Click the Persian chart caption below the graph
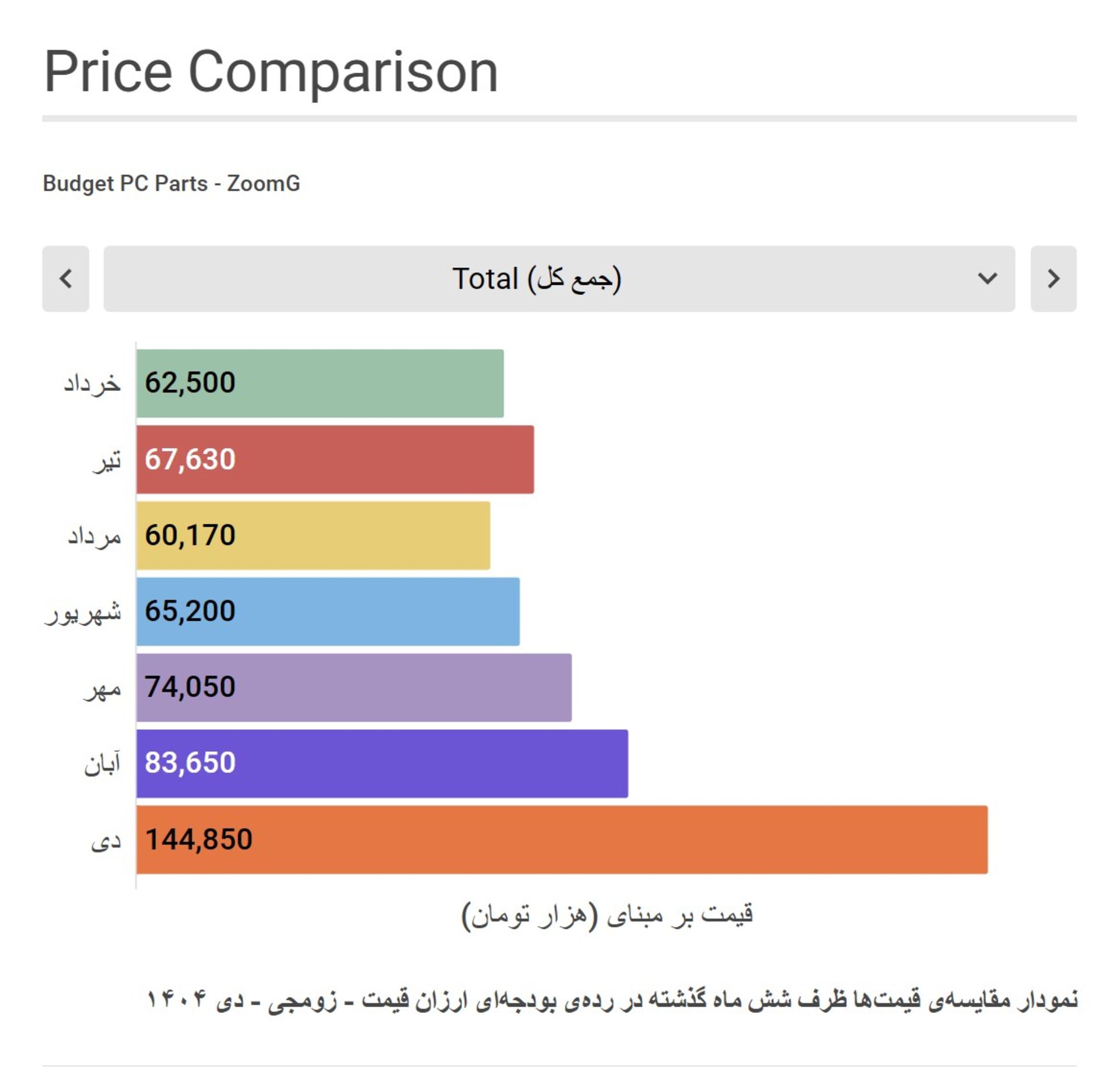 tap(611, 1000)
